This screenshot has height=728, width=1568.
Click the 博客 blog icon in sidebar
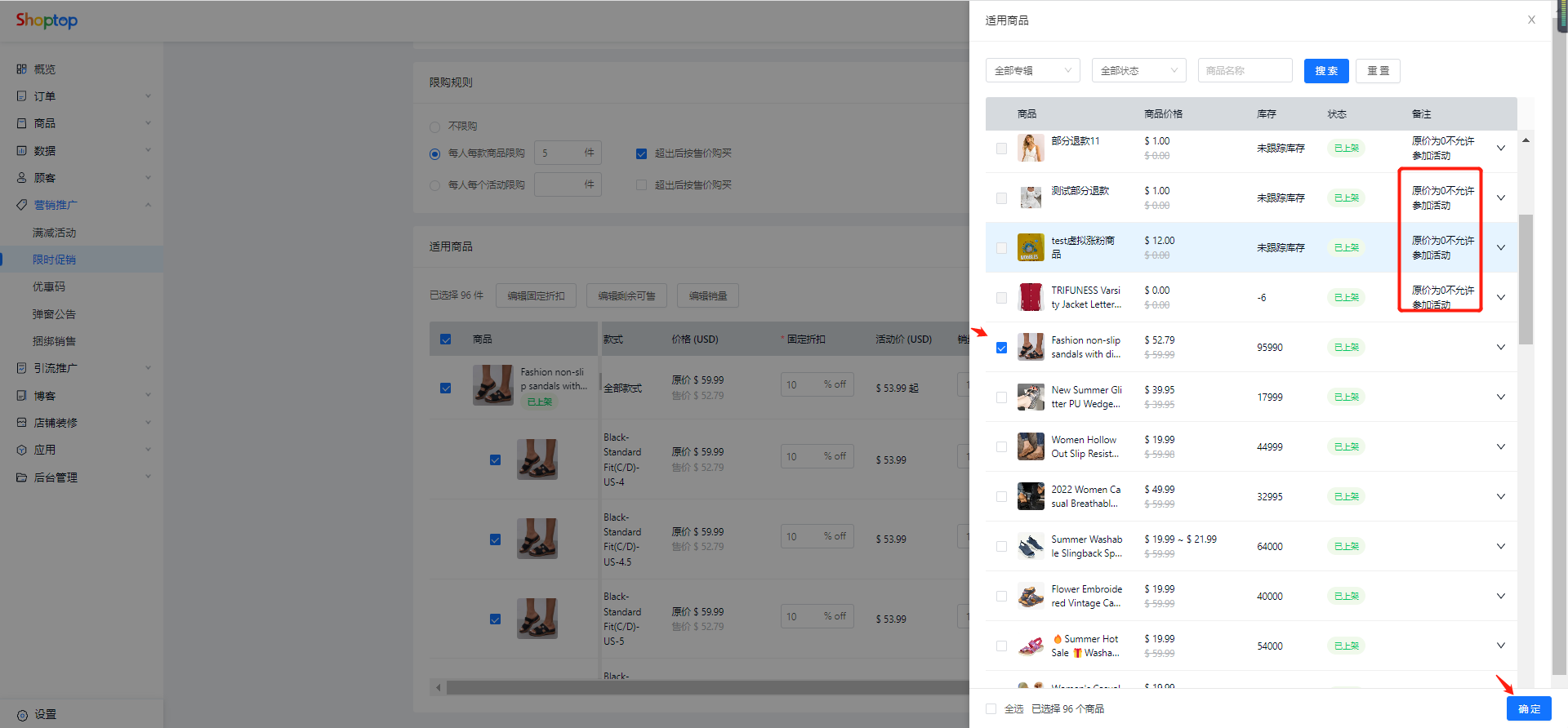(x=22, y=396)
